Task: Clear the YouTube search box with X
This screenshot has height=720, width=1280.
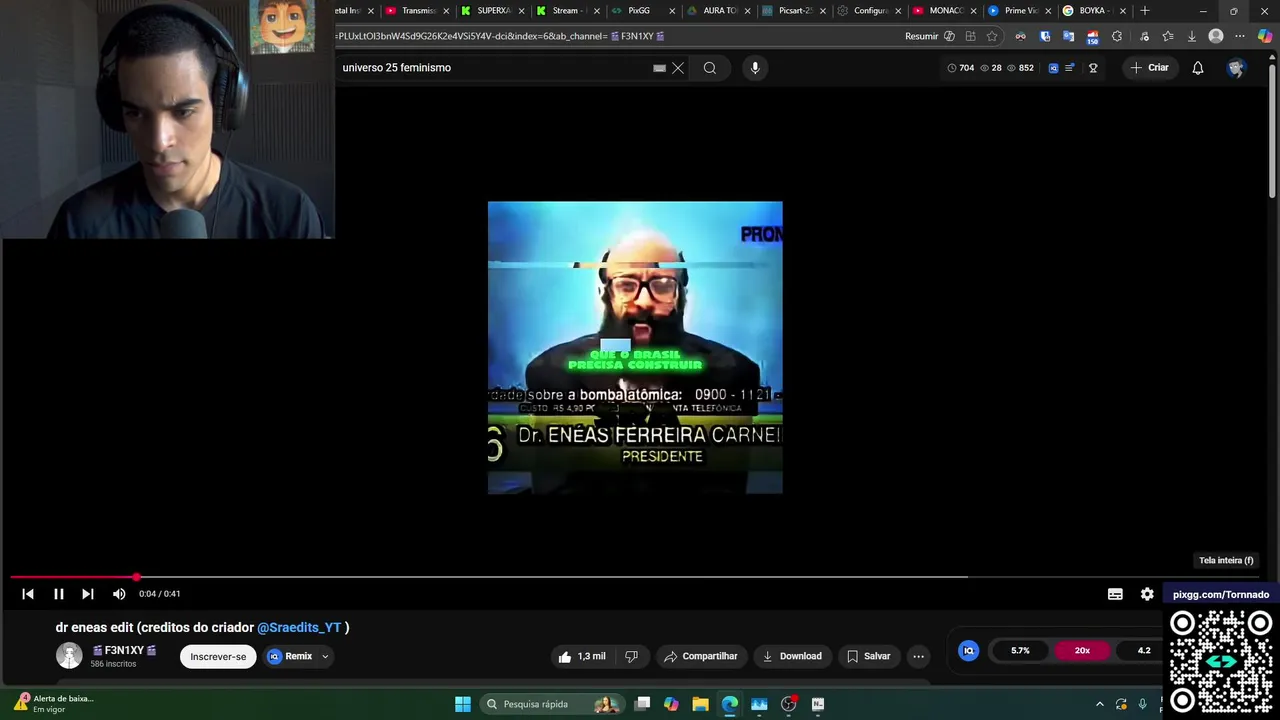Action: coord(678,68)
